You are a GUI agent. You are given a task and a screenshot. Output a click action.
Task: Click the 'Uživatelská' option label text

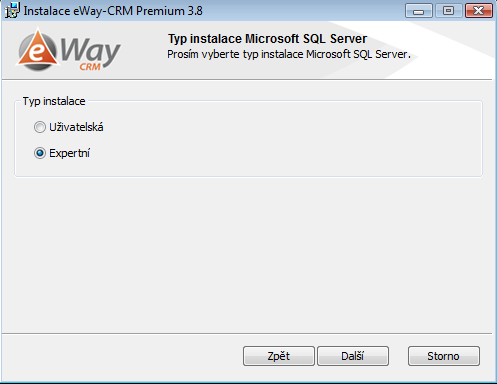(x=76, y=127)
